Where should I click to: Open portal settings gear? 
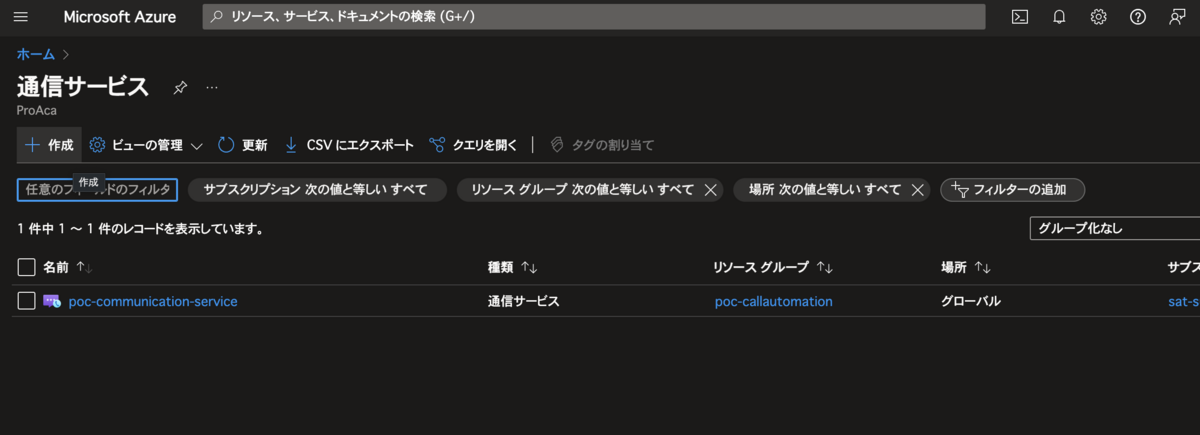click(x=1098, y=17)
